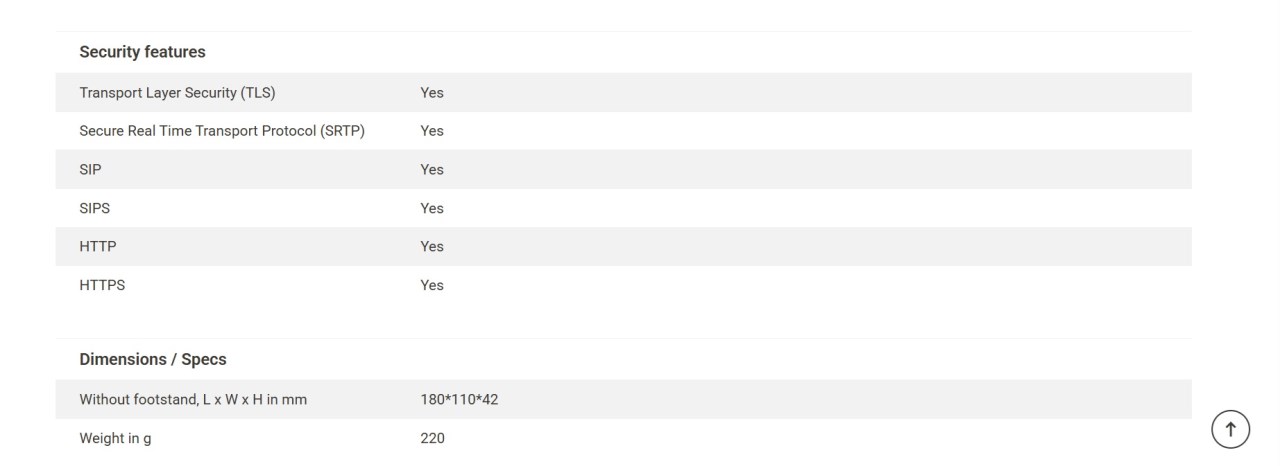Image resolution: width=1280 pixels, height=466 pixels.
Task: Click the Dimensions / Specs heading
Action: coord(153,359)
